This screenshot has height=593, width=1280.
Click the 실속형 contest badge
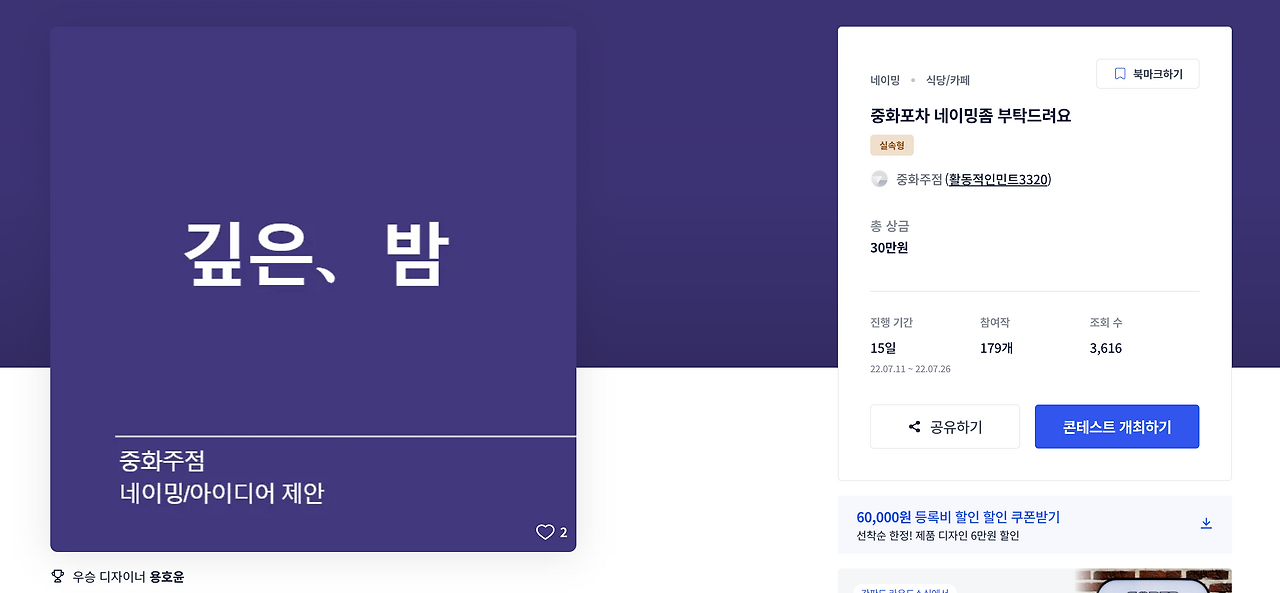[x=890, y=144]
